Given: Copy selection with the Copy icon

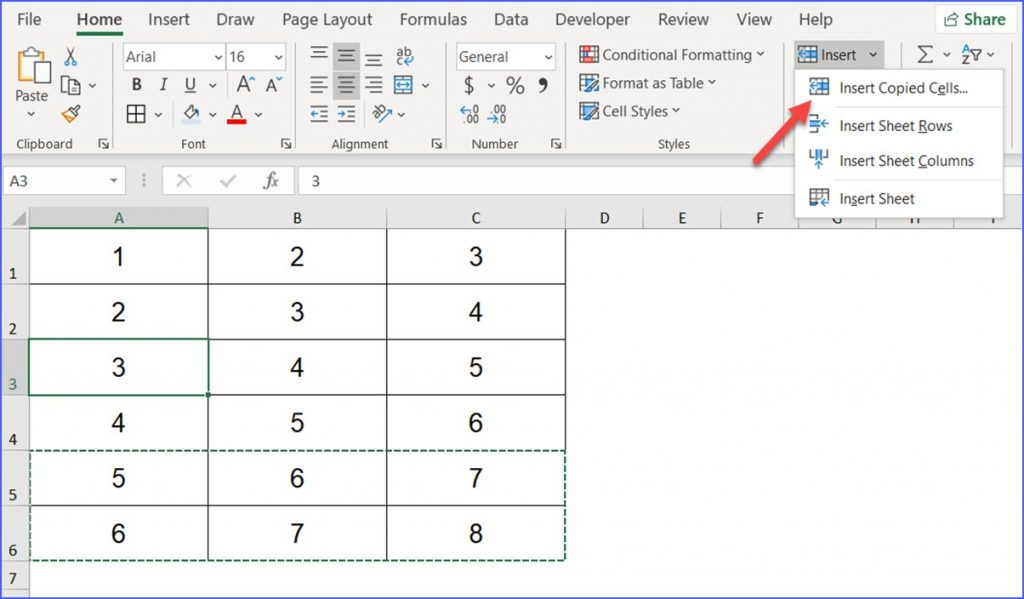Looking at the screenshot, I should click(70, 85).
